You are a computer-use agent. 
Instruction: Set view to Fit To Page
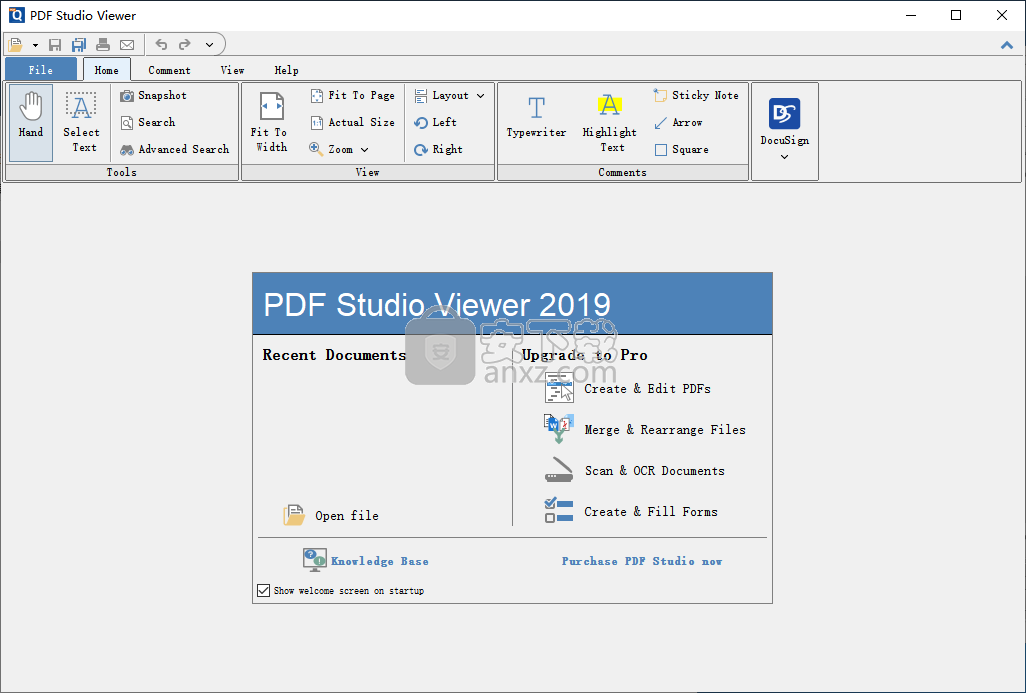click(353, 96)
